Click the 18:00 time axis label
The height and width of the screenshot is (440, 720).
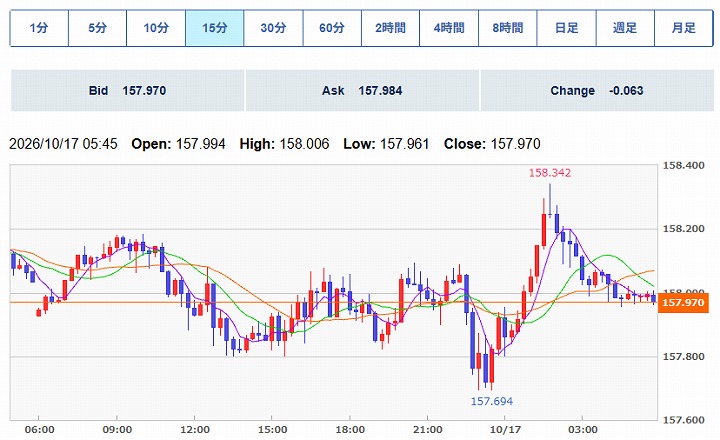point(350,430)
